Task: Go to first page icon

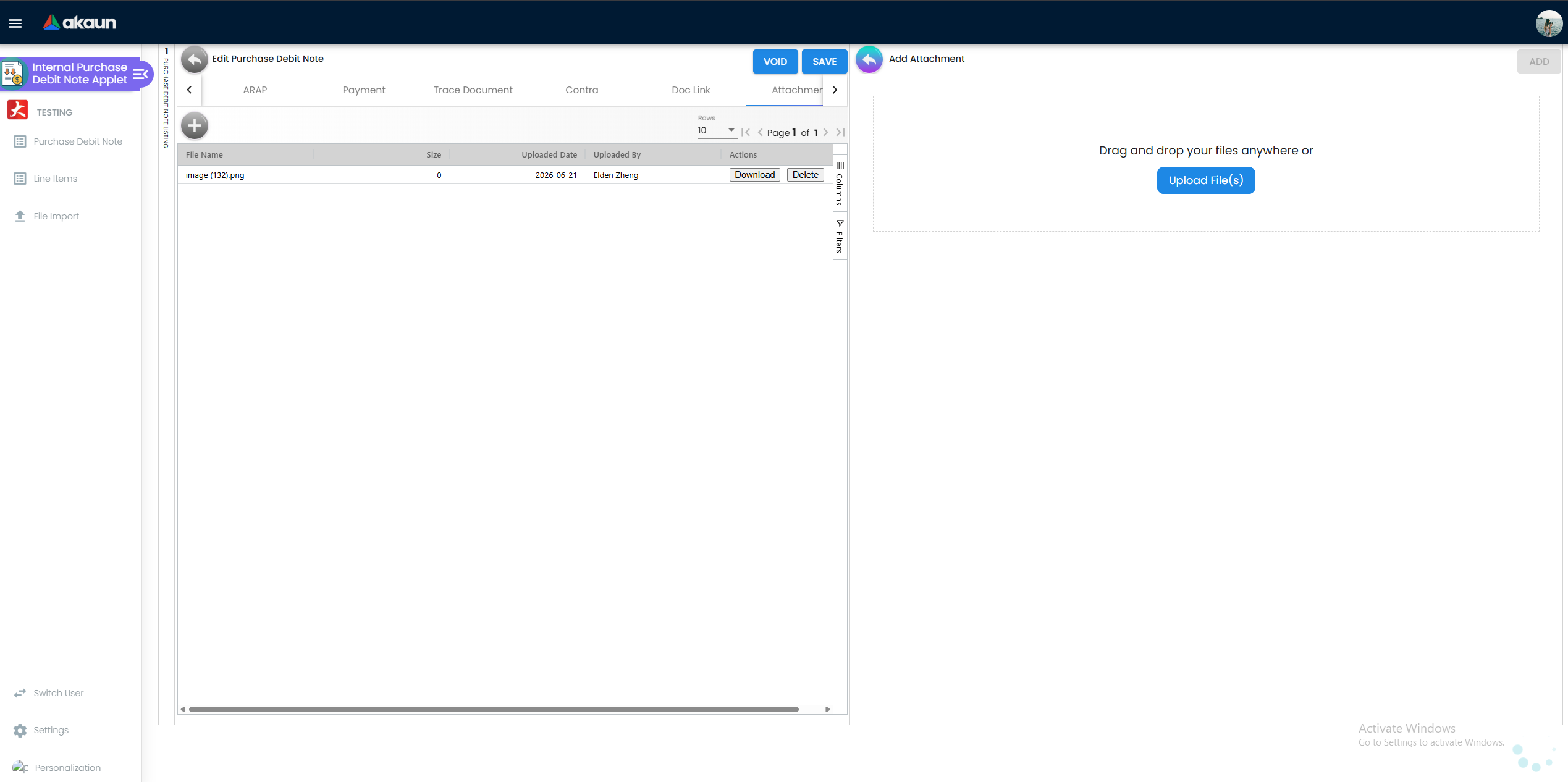Action: click(746, 132)
